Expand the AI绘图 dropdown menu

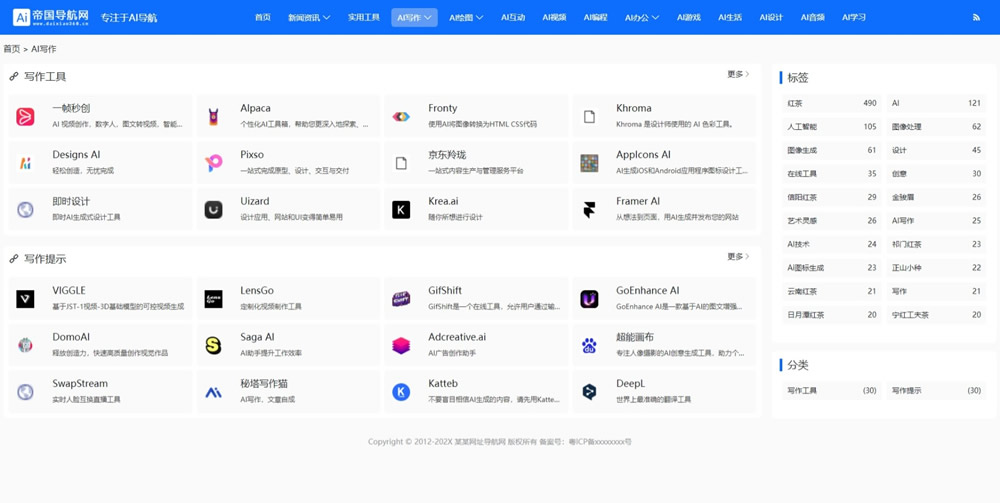pyautogui.click(x=465, y=18)
